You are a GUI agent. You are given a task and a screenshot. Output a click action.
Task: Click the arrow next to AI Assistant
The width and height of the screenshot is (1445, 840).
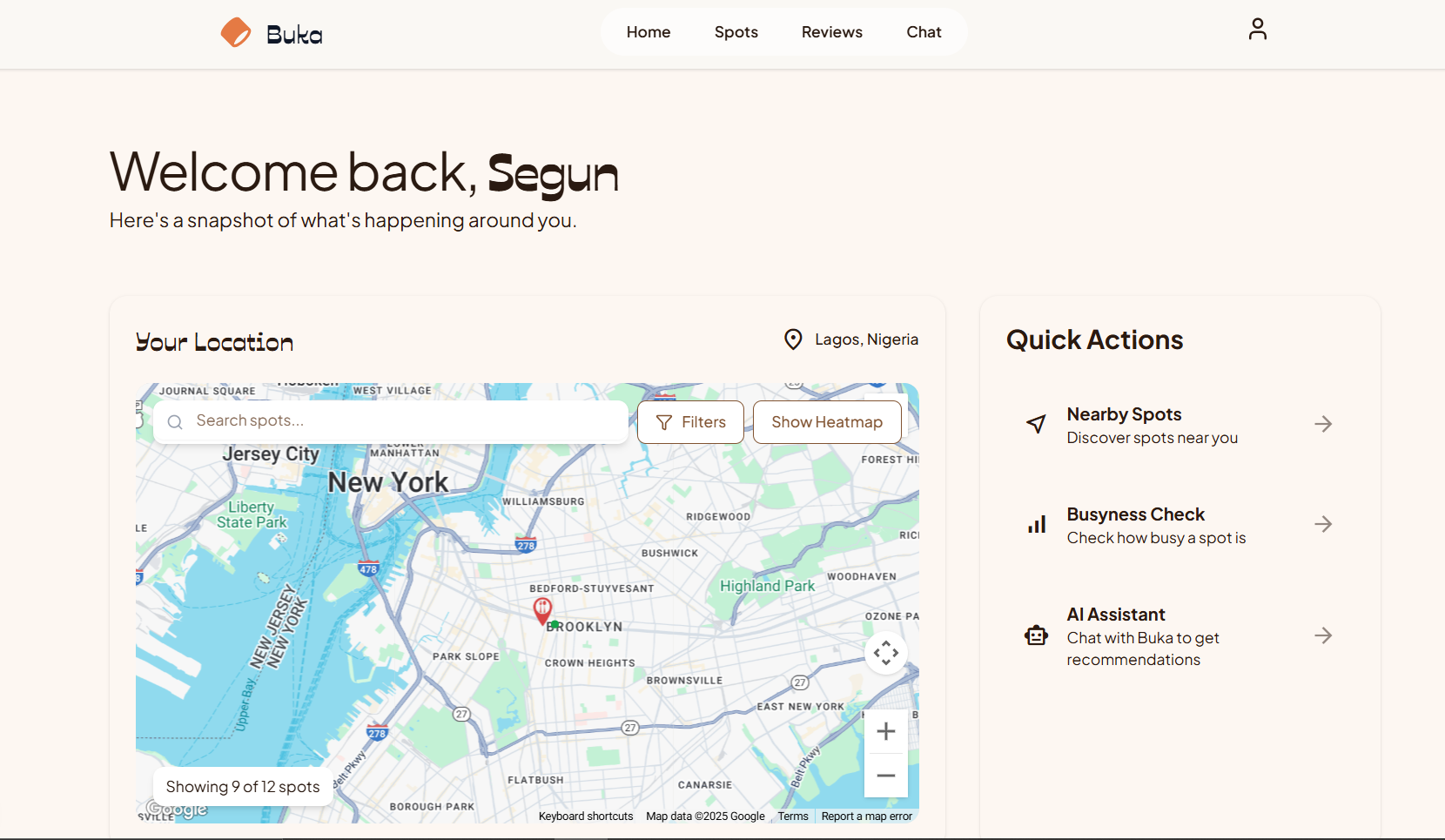point(1323,635)
